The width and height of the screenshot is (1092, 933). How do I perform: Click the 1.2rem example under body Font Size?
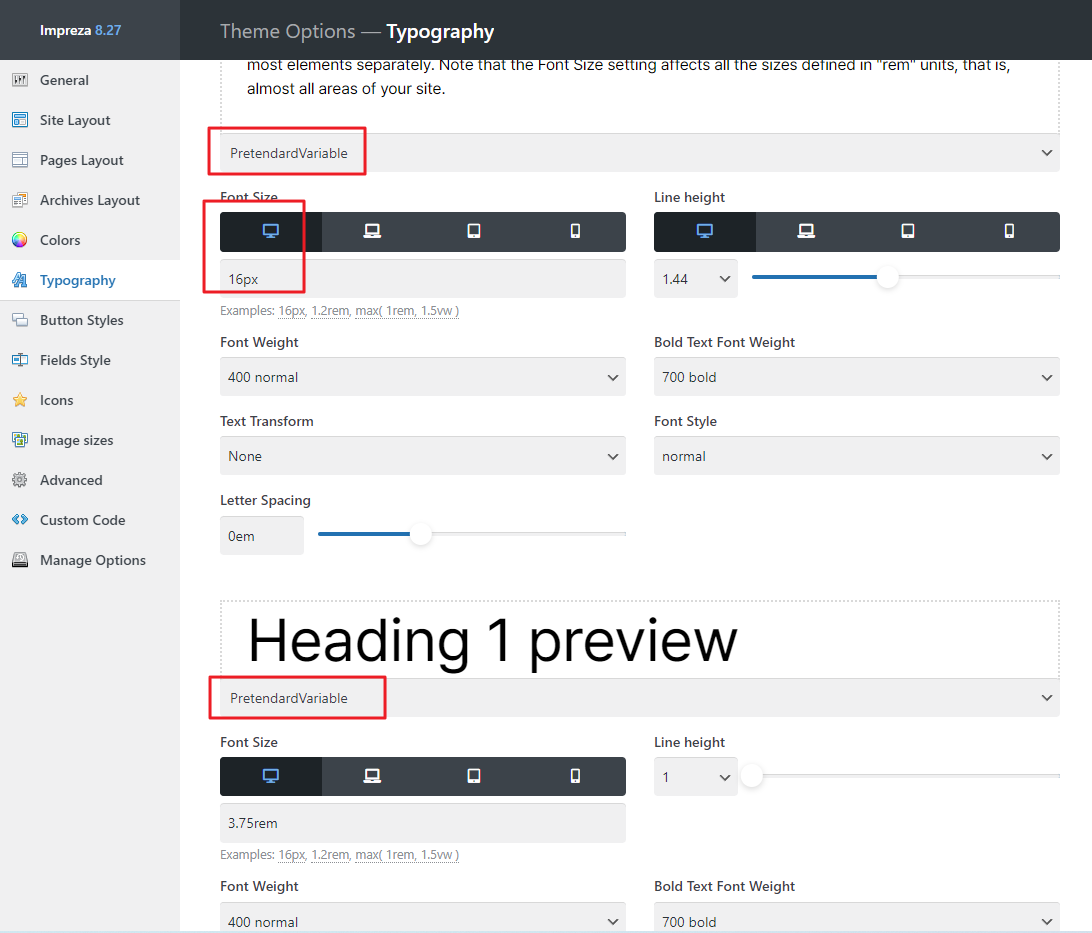point(330,311)
